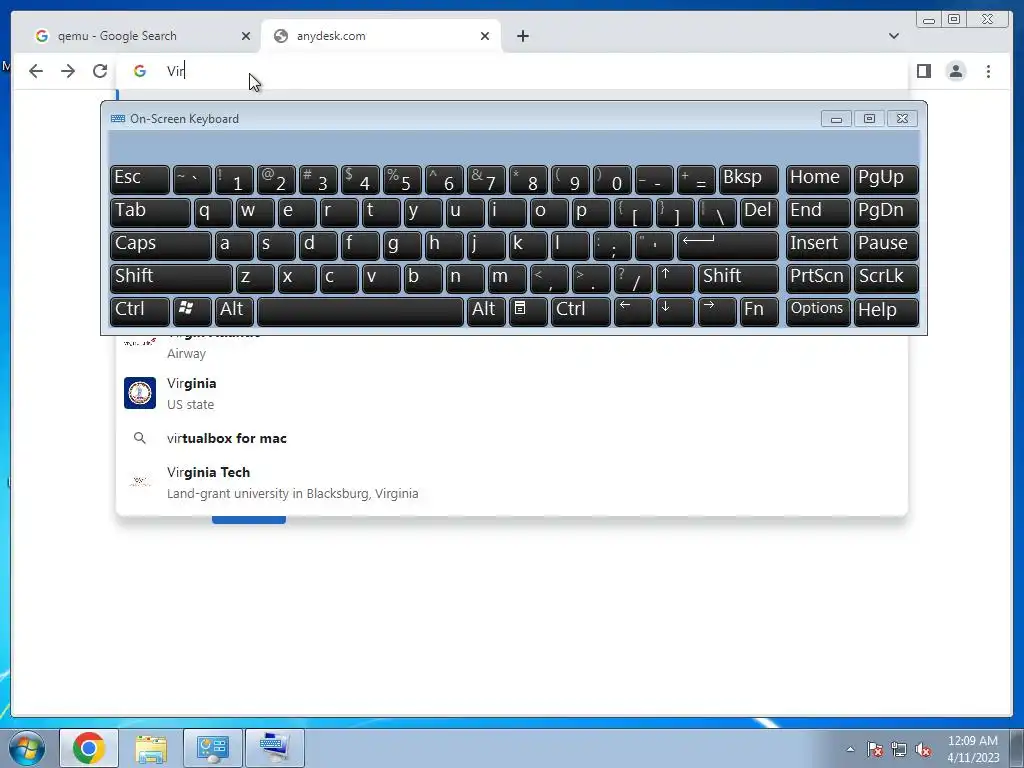Click Chrome's forward arrow
The width and height of the screenshot is (1024, 768).
(x=68, y=71)
